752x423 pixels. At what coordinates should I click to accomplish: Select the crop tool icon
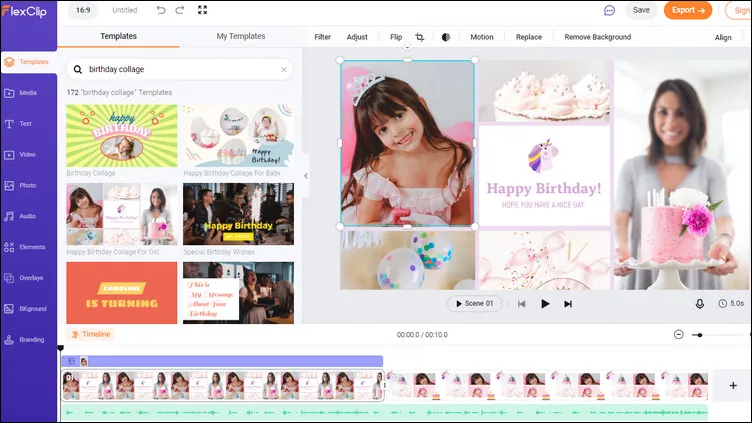[x=420, y=37]
